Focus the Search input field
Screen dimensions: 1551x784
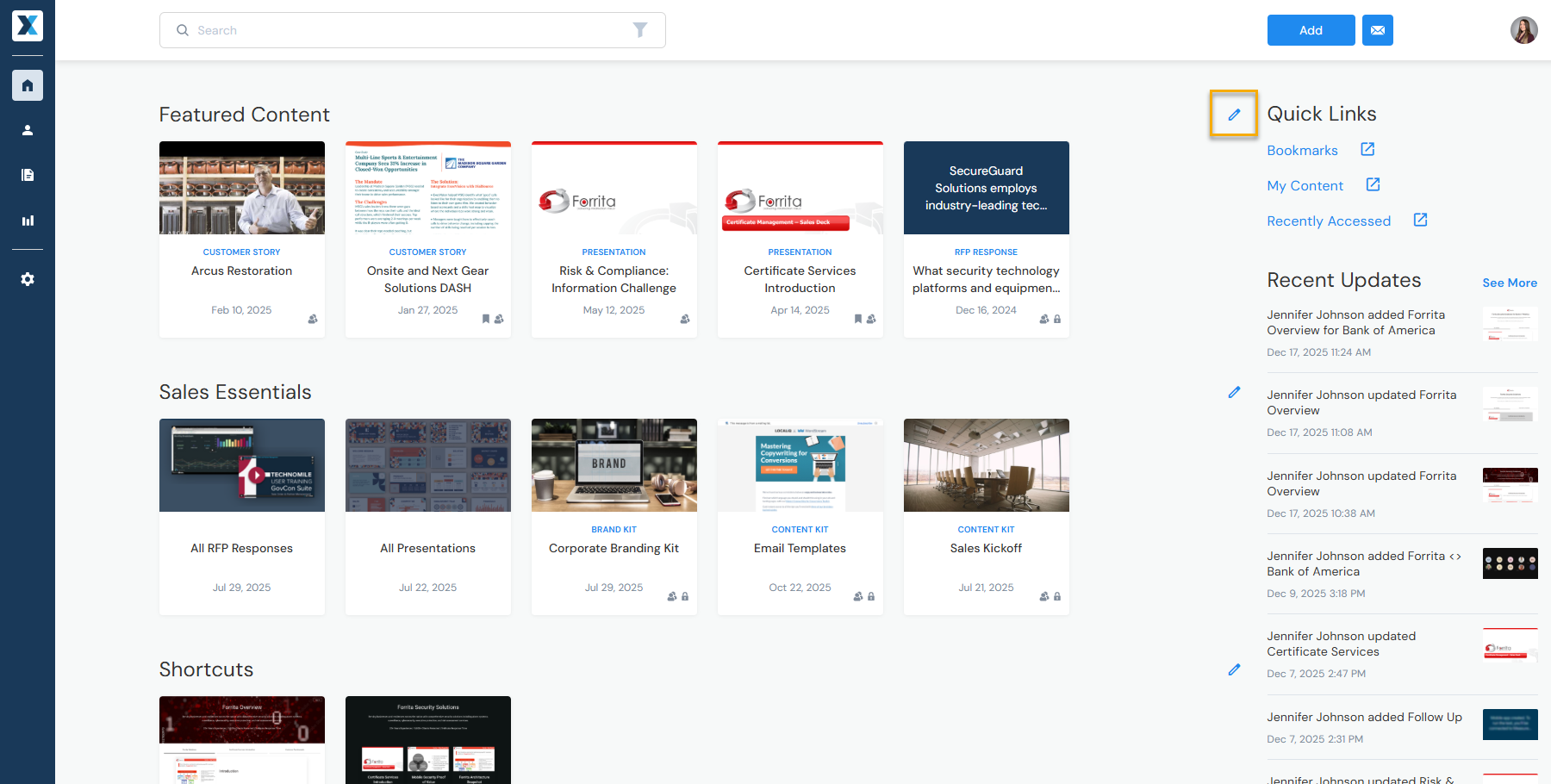tap(413, 30)
